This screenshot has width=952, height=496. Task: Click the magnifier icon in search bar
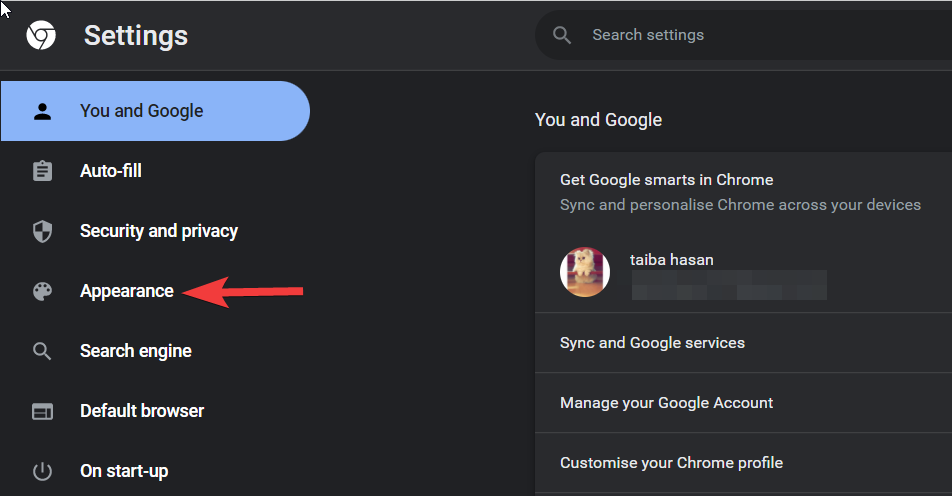tap(562, 35)
